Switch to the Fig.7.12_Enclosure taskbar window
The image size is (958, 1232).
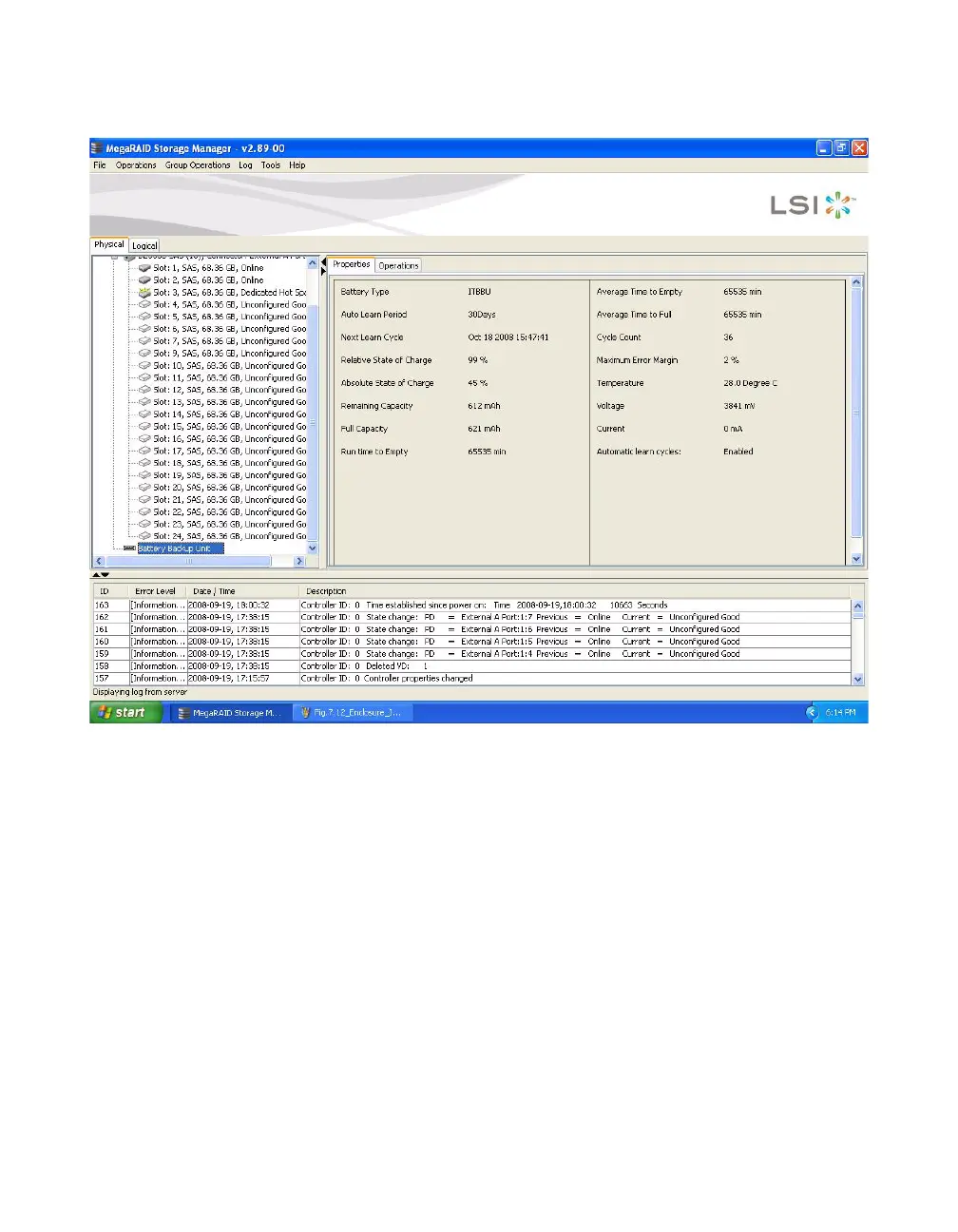coord(352,713)
